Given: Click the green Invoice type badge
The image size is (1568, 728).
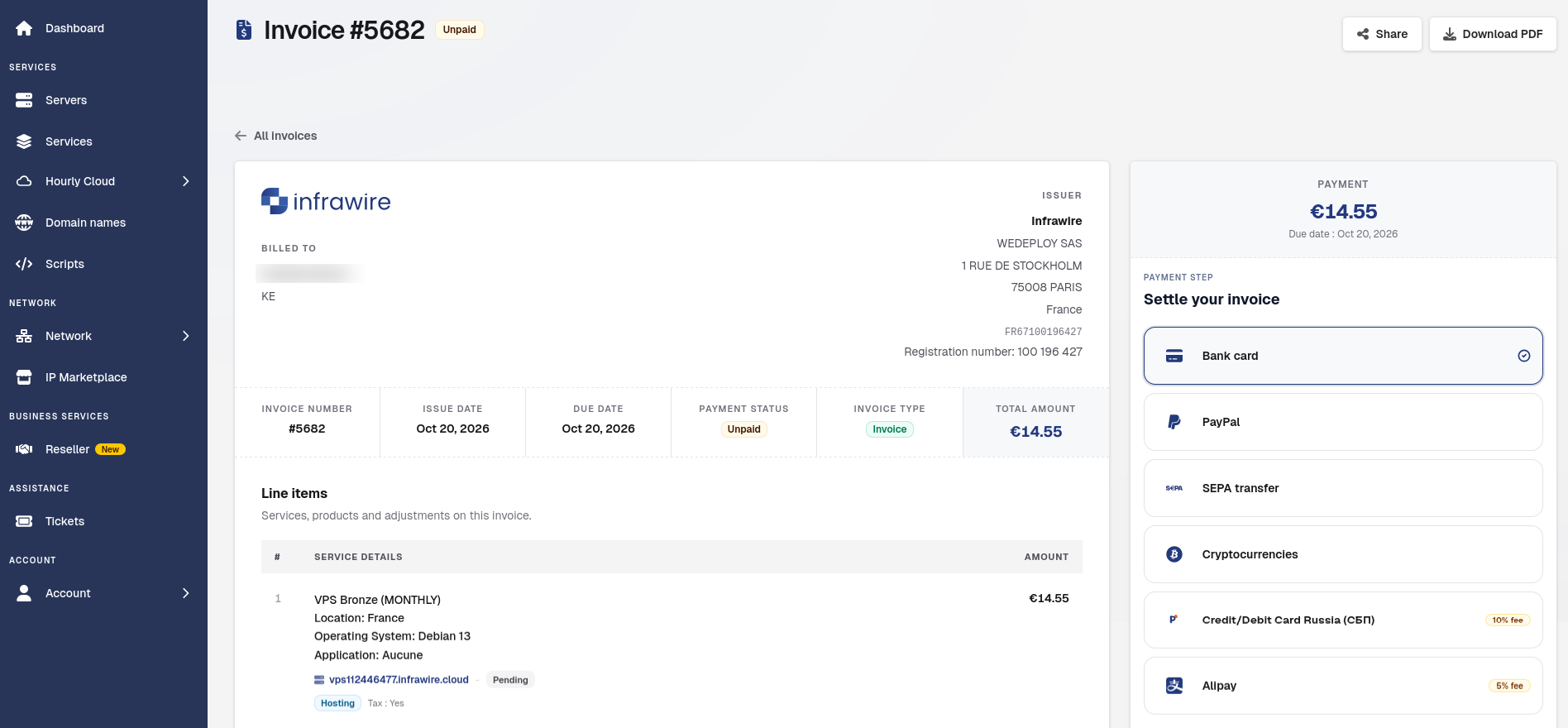Looking at the screenshot, I should 889,429.
